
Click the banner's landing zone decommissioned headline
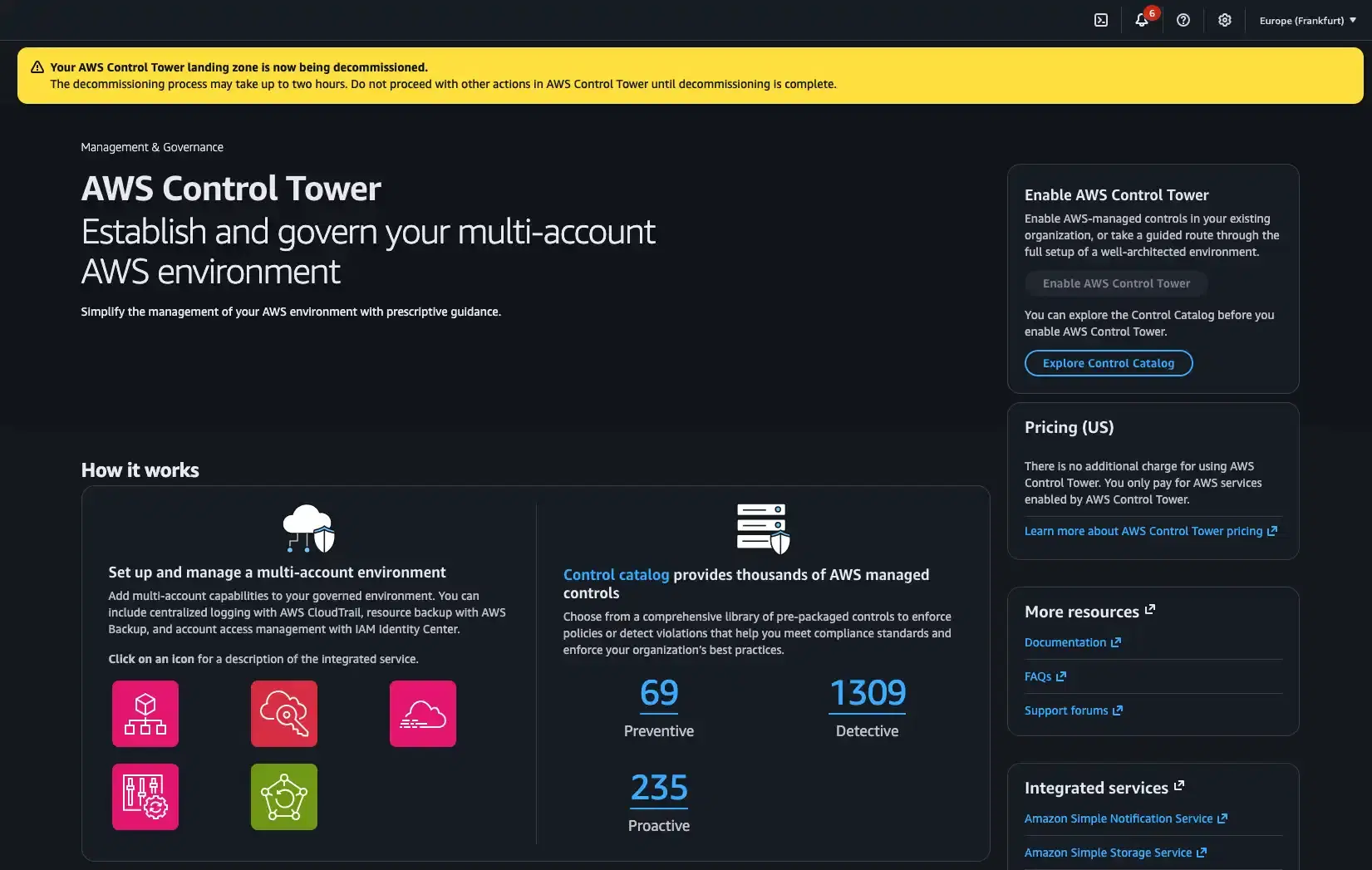point(239,67)
